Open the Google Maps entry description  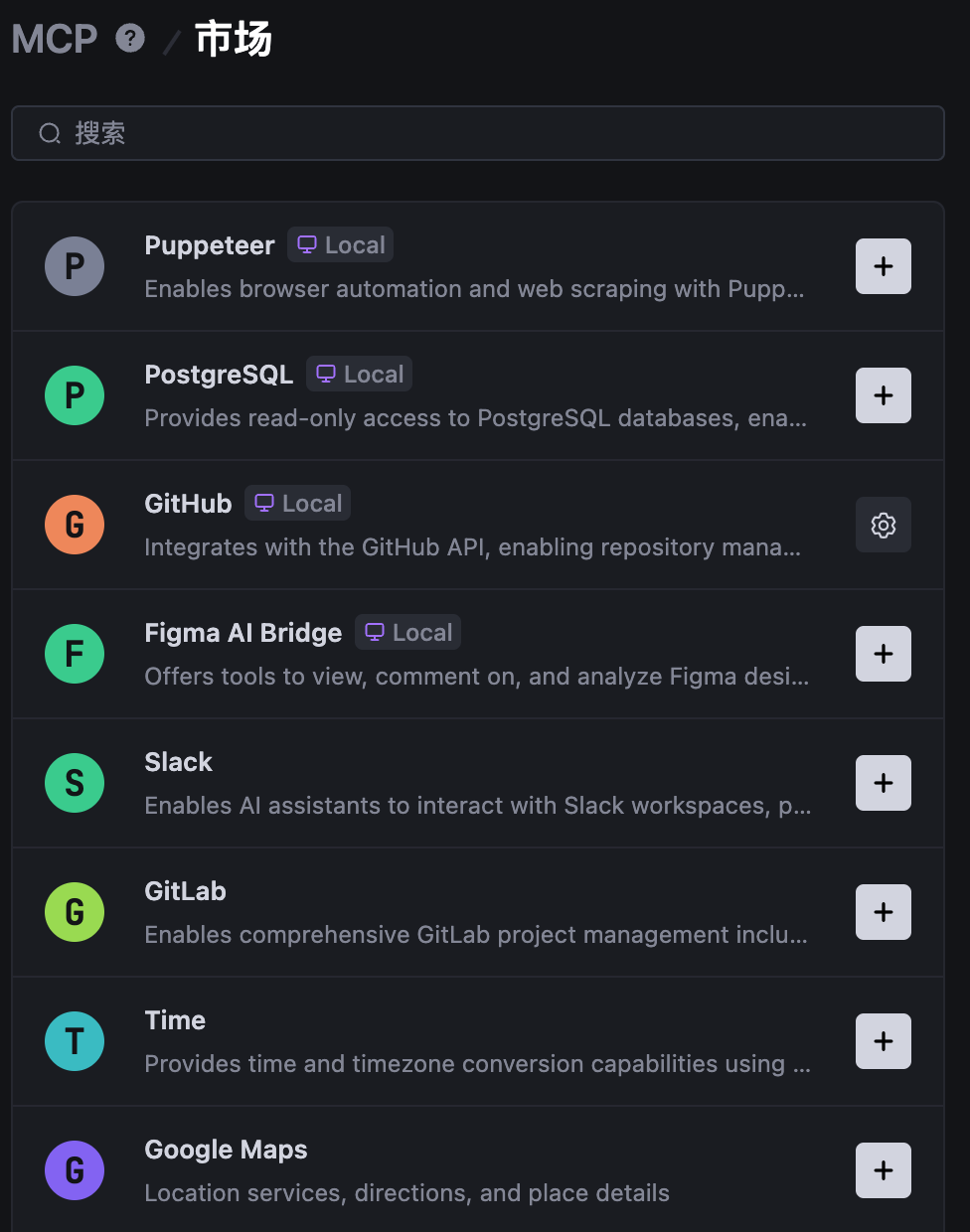coord(406,1193)
